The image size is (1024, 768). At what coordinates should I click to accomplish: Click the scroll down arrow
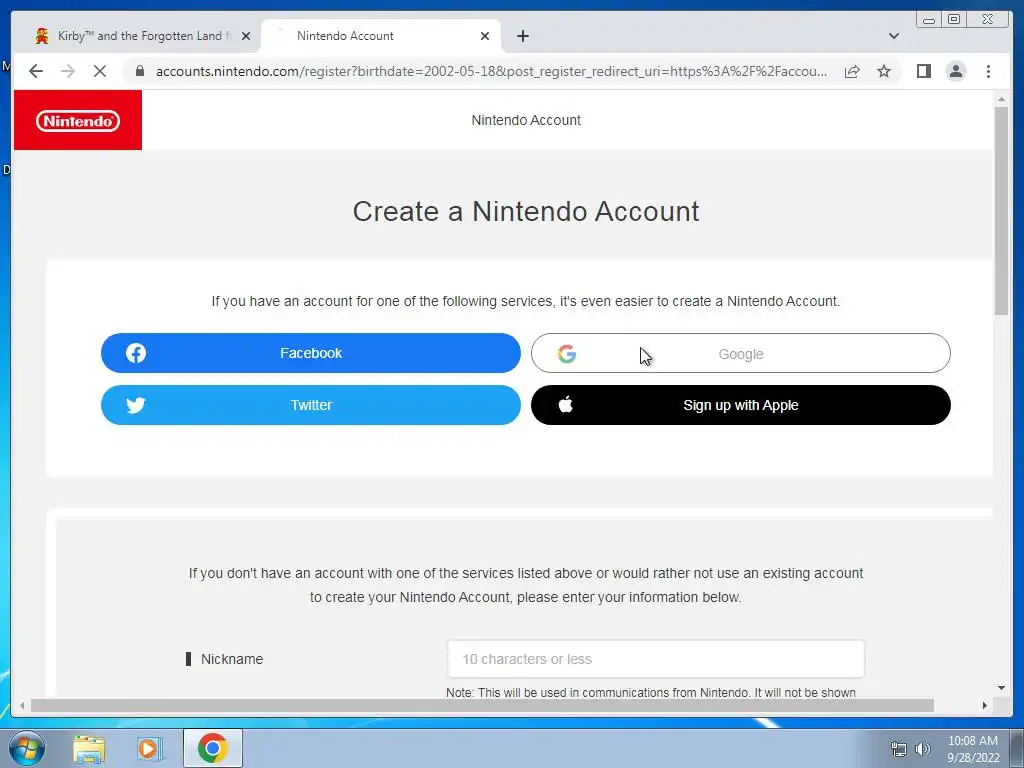click(x=1001, y=688)
